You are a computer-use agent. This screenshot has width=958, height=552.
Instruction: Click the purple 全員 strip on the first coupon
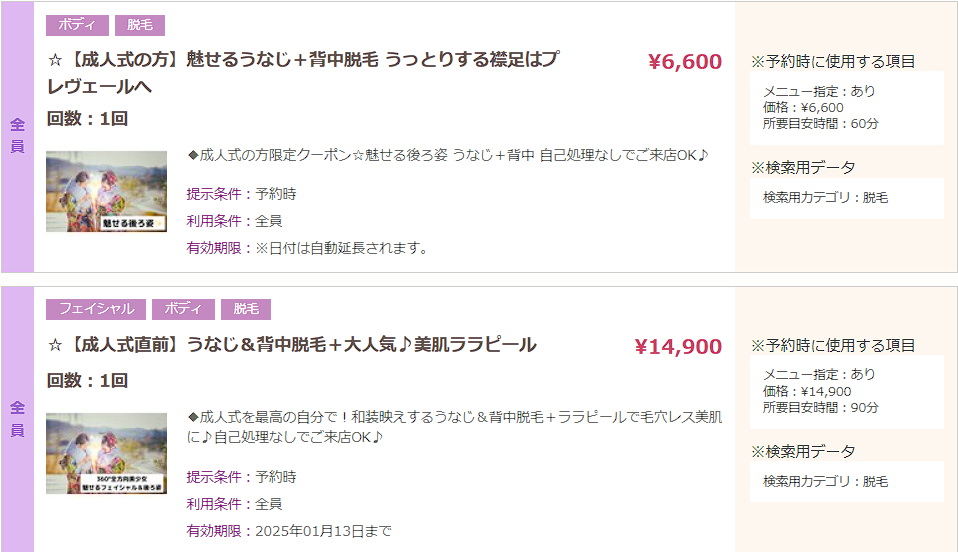[17, 136]
